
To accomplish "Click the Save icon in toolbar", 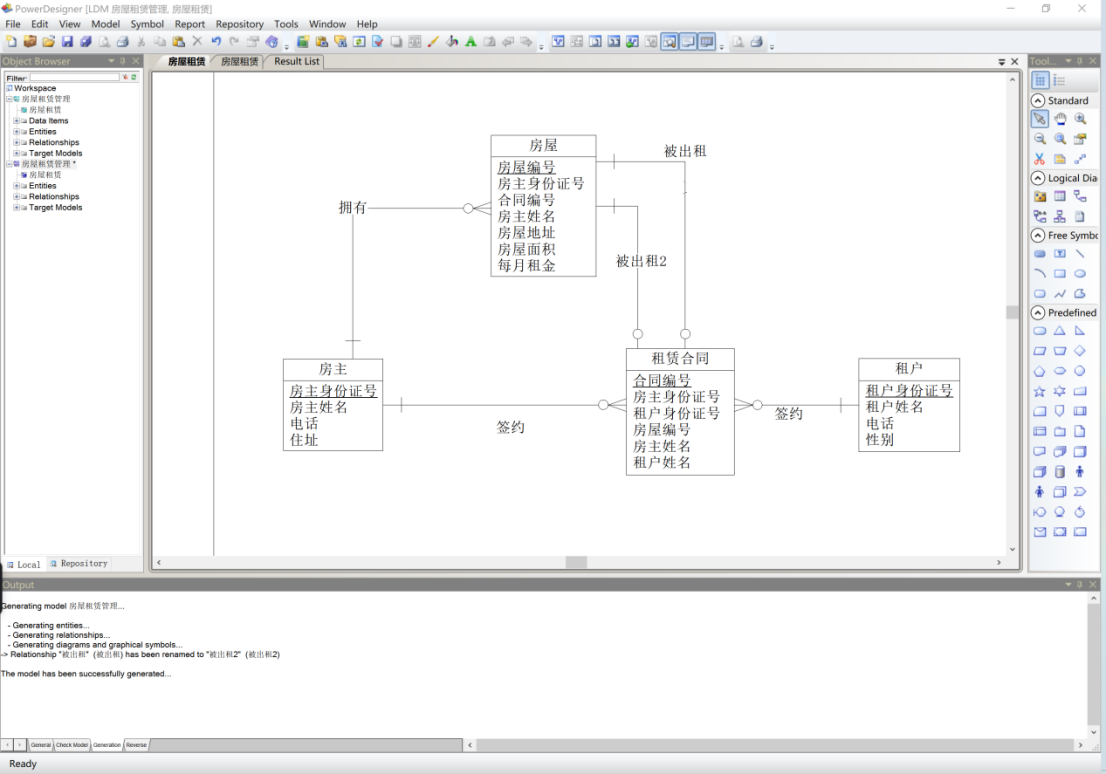I will (x=67, y=42).
